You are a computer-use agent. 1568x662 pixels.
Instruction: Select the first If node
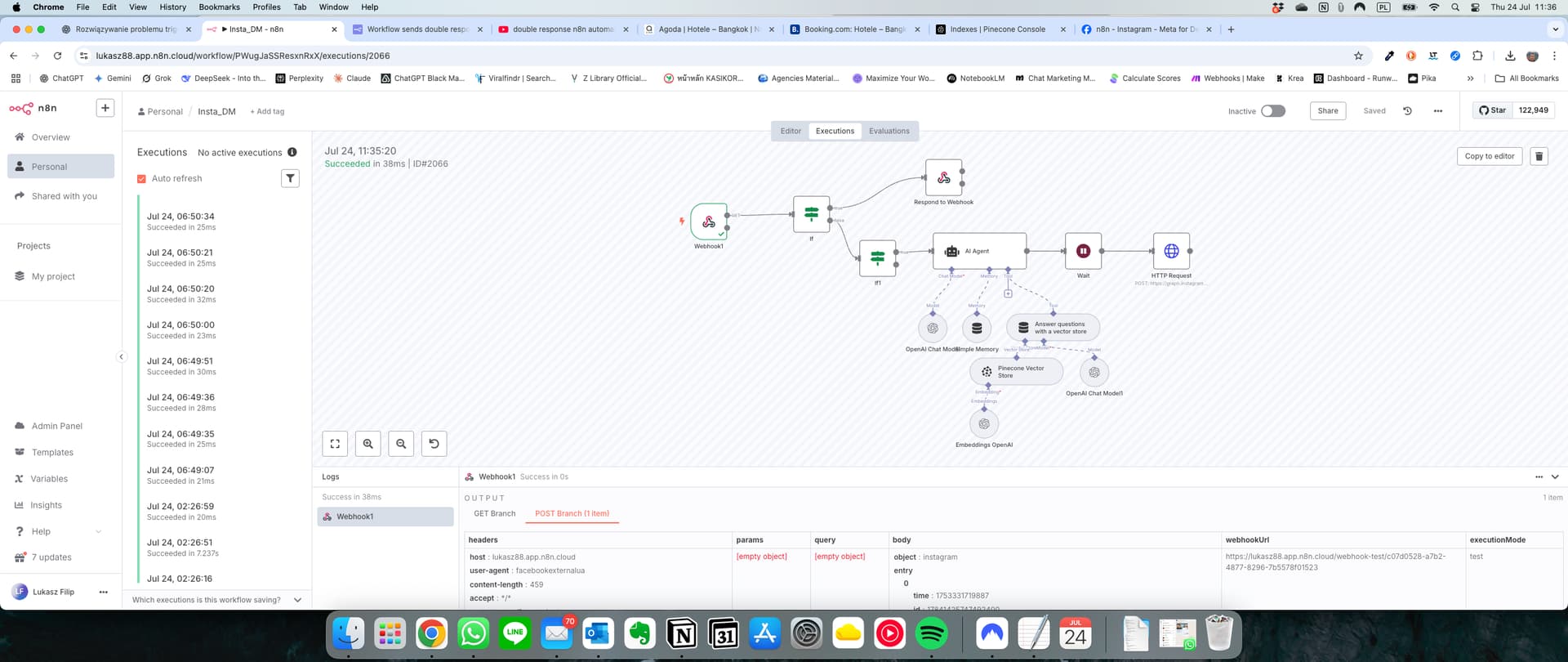coord(811,214)
